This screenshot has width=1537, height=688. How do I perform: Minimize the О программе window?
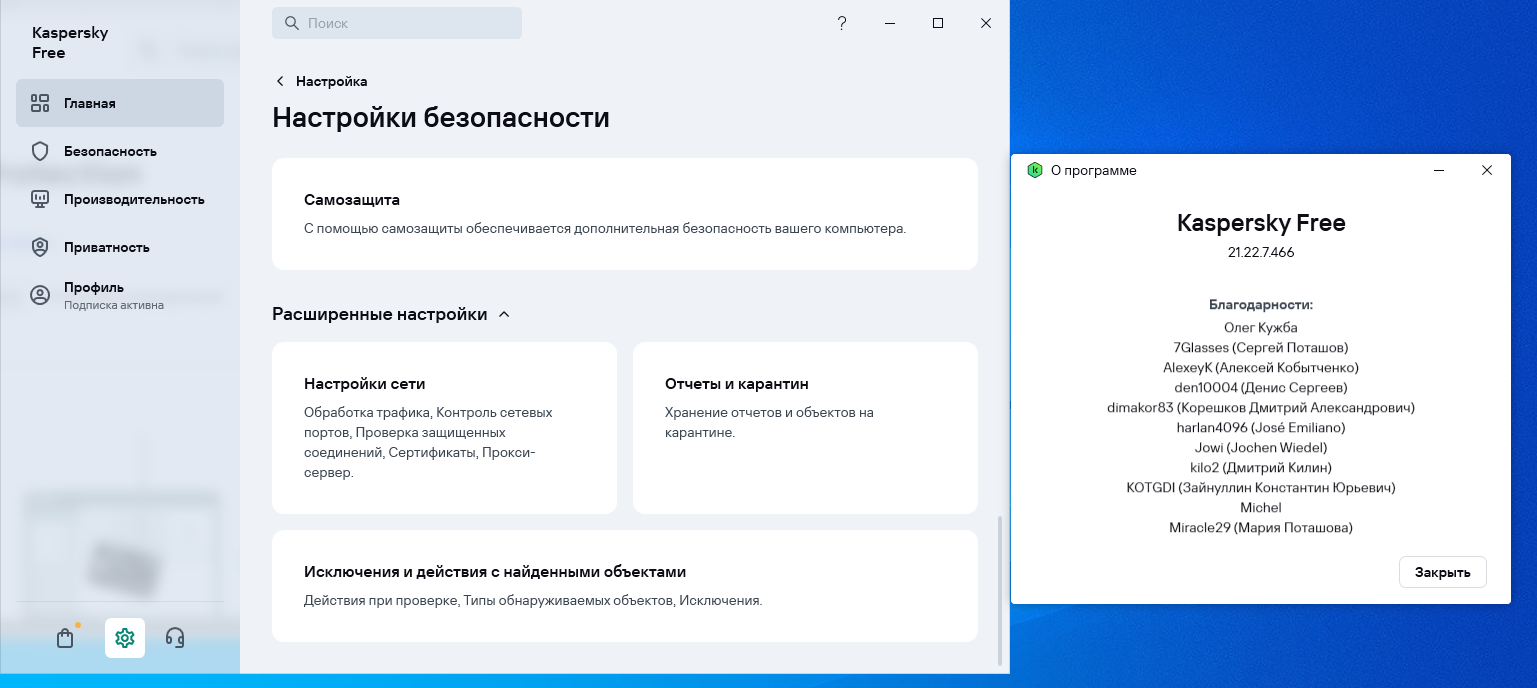[1439, 170]
